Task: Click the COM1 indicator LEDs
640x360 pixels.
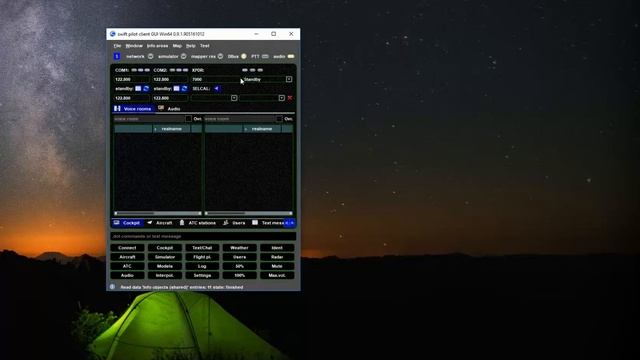Action: [x=141, y=70]
